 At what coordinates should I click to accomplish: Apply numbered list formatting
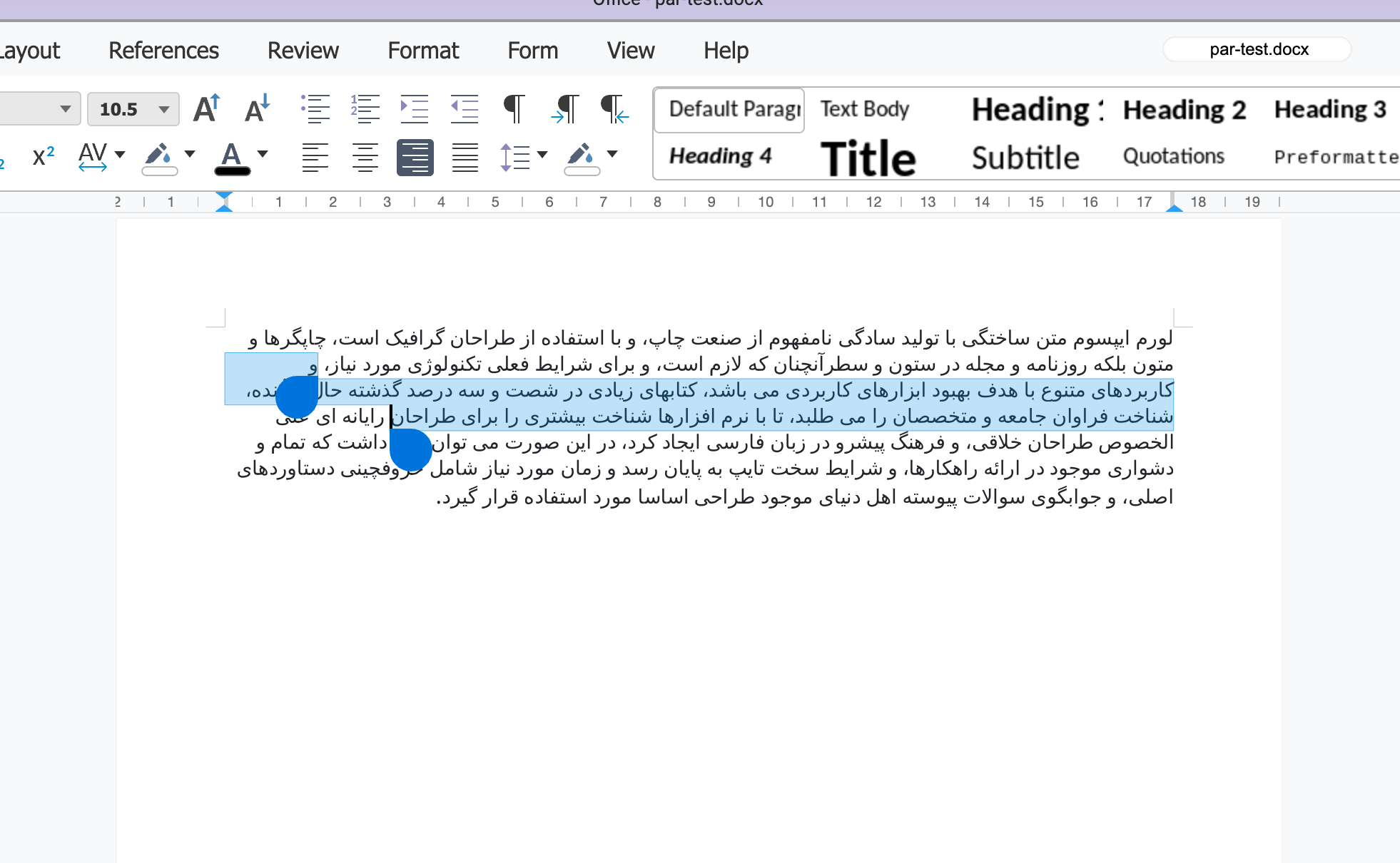pyautogui.click(x=365, y=109)
